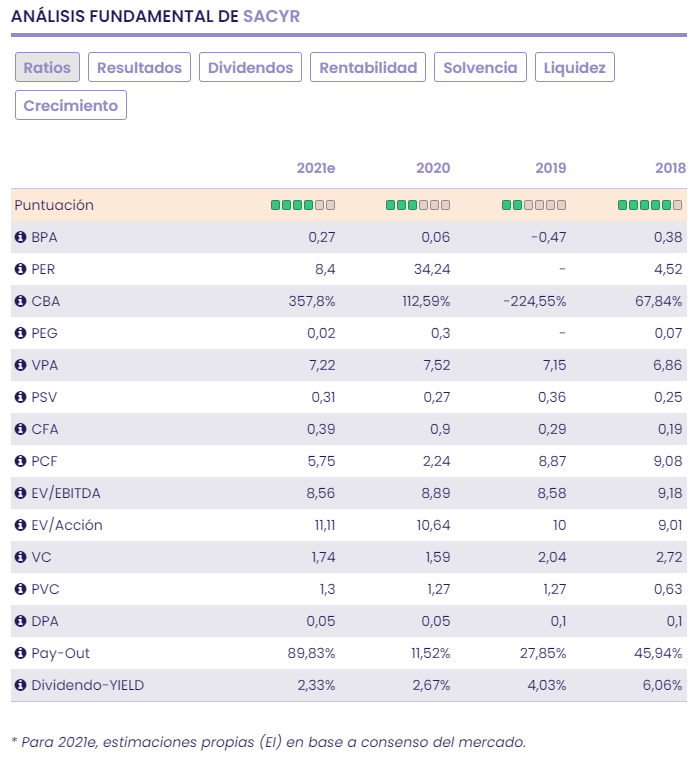Select the active Ratios tab
This screenshot has height=757, width=699.
tap(47, 67)
